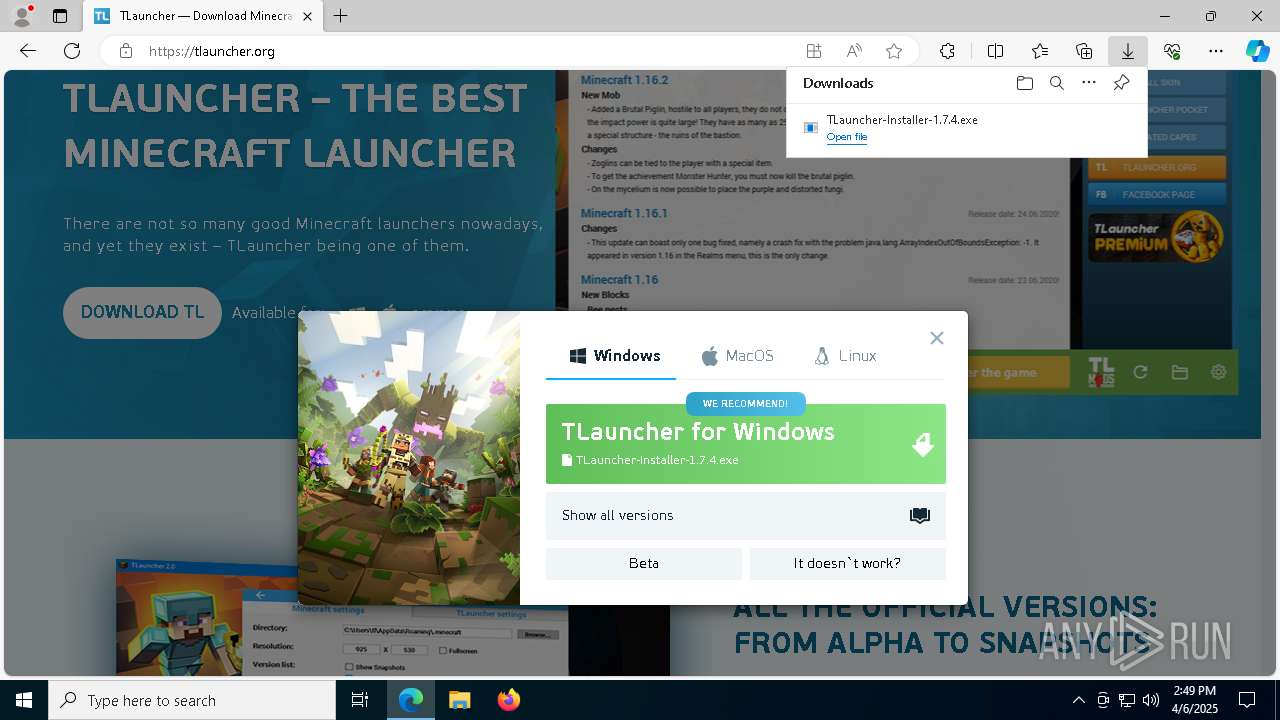This screenshot has height=720, width=1280.
Task: Click the address bar URL
Action: click(212, 51)
